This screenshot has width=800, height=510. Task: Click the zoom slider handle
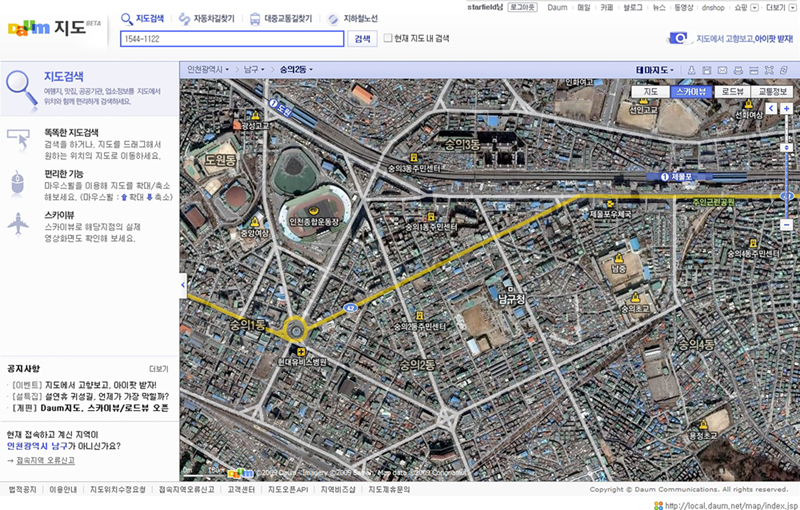pos(786,148)
